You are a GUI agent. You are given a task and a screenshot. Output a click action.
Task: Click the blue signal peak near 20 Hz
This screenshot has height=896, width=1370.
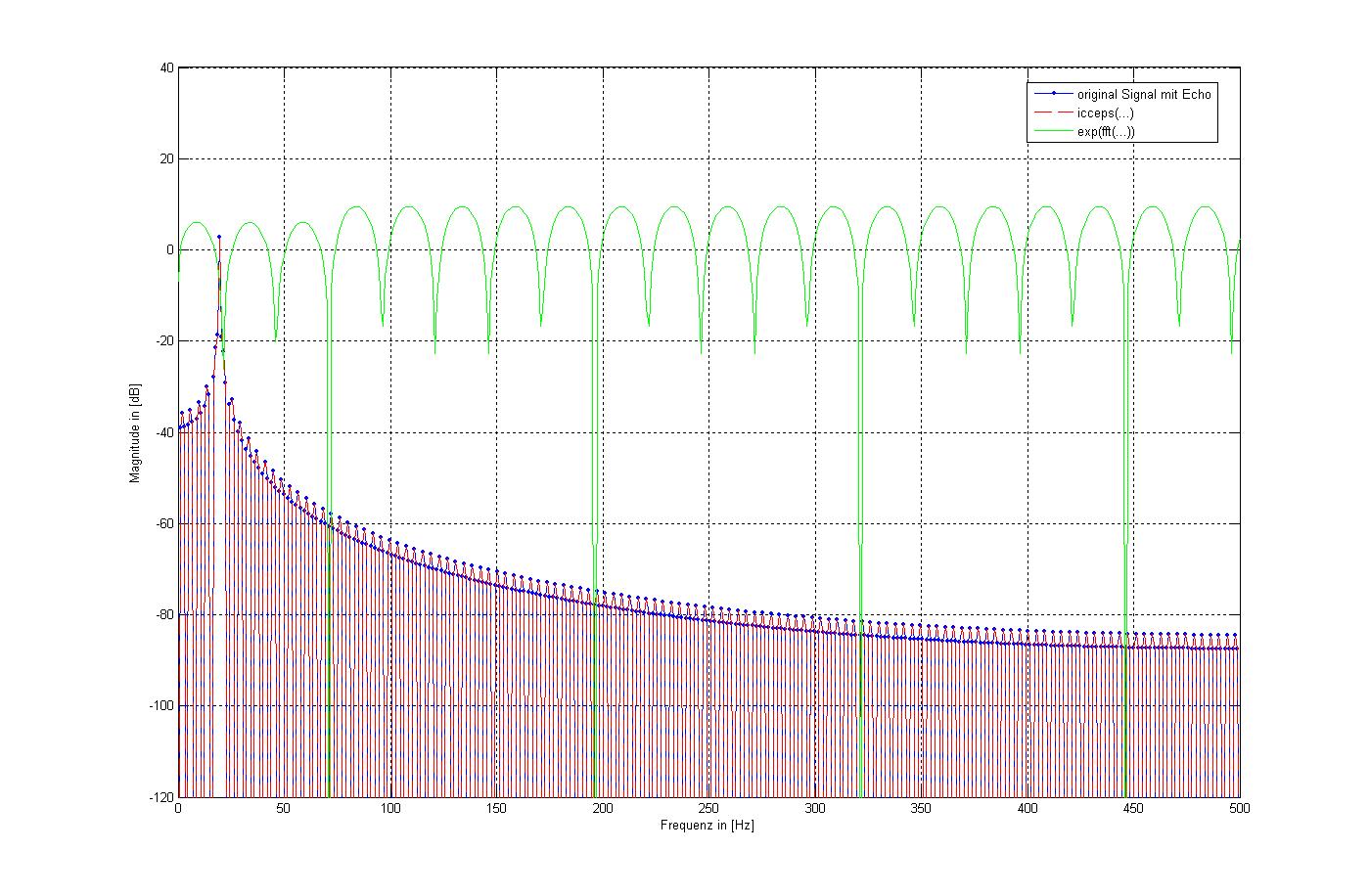[219, 237]
